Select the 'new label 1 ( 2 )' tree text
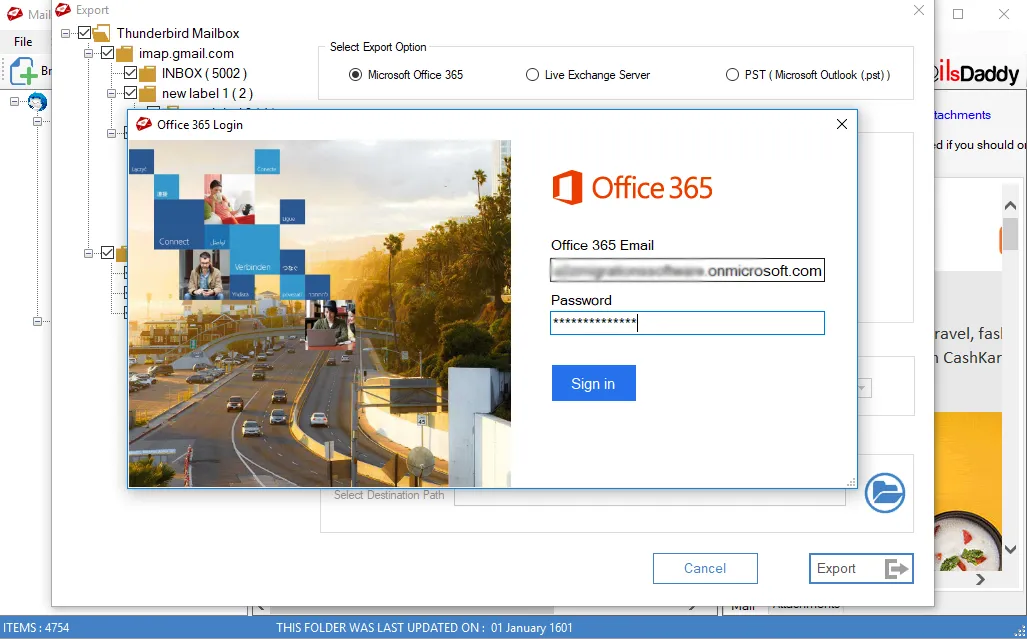The height and width of the screenshot is (639, 1027). 207,94
